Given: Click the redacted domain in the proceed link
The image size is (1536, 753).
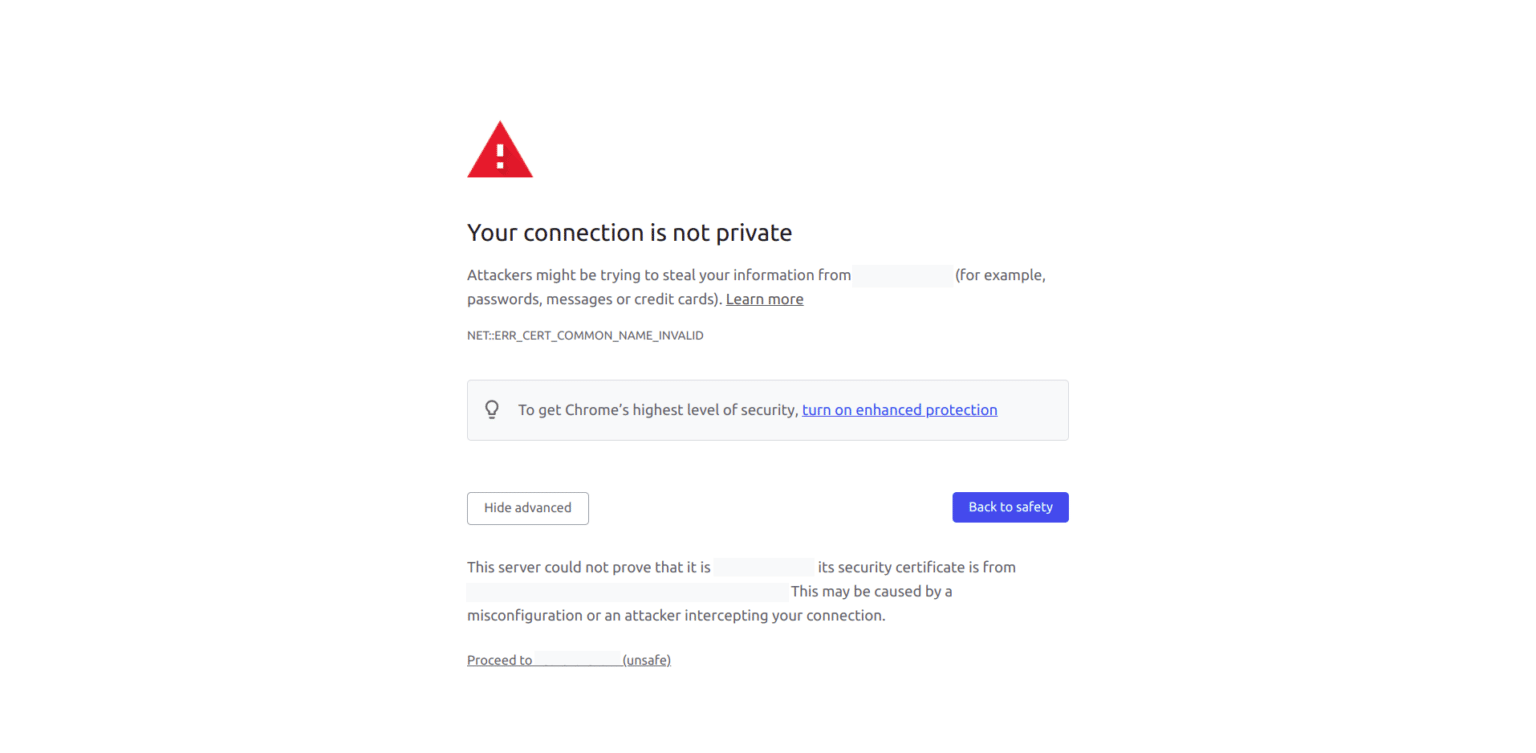Looking at the screenshot, I should click(x=577, y=659).
